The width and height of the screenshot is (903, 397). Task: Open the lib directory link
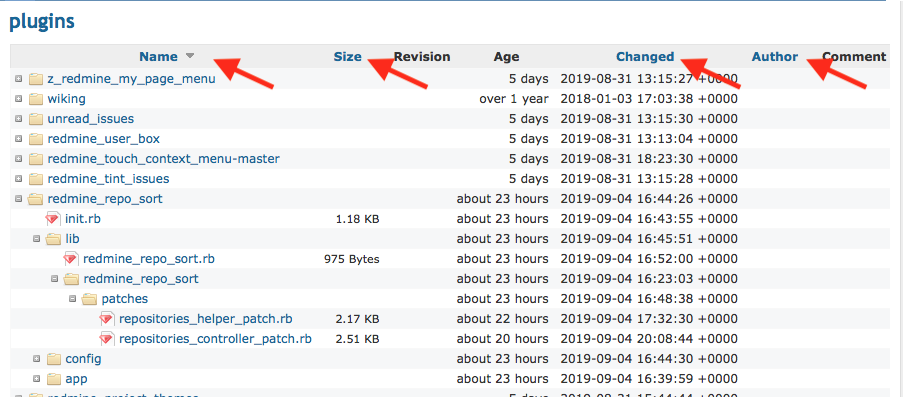coord(72,239)
